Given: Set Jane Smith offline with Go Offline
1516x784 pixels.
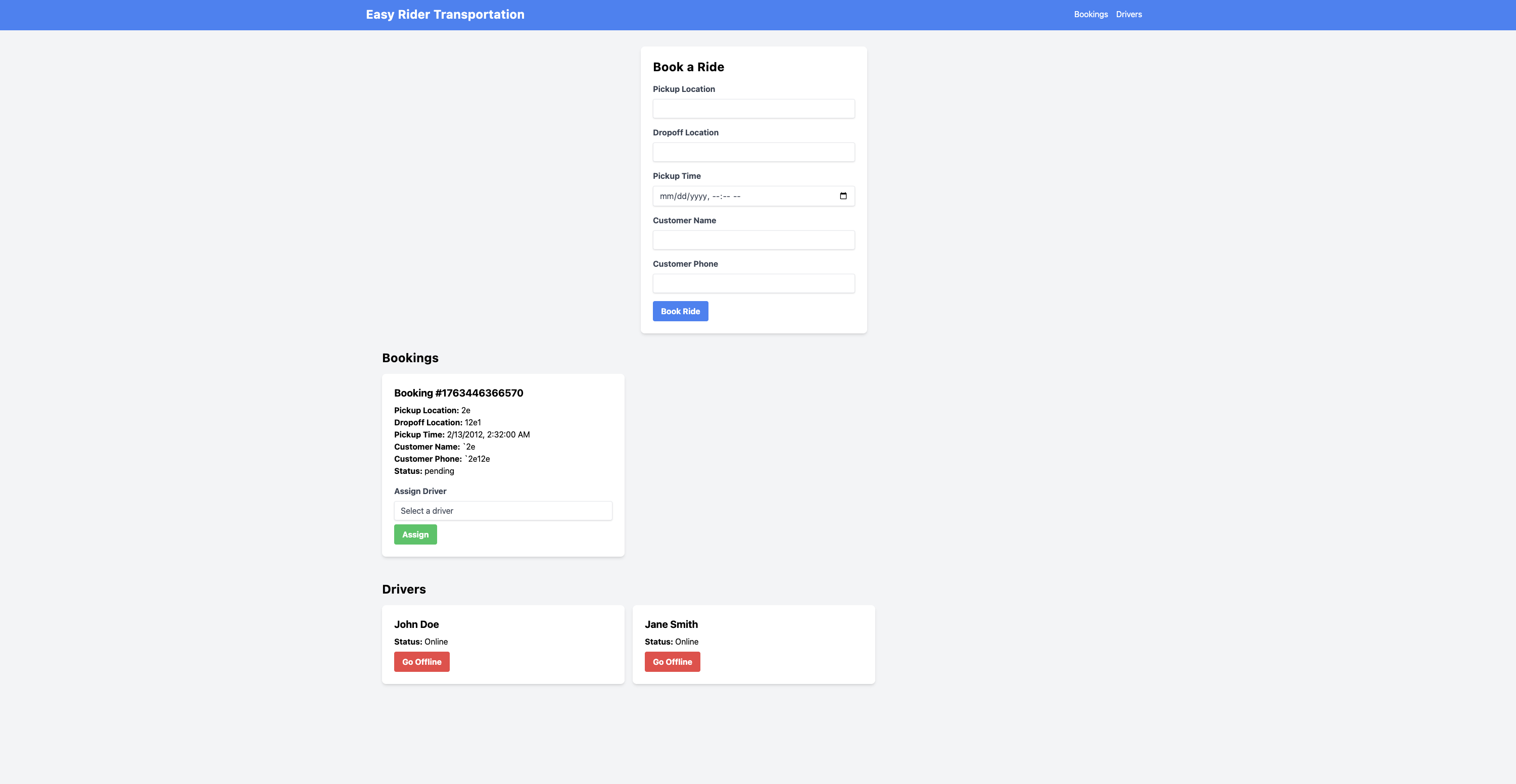Looking at the screenshot, I should 672,661.
